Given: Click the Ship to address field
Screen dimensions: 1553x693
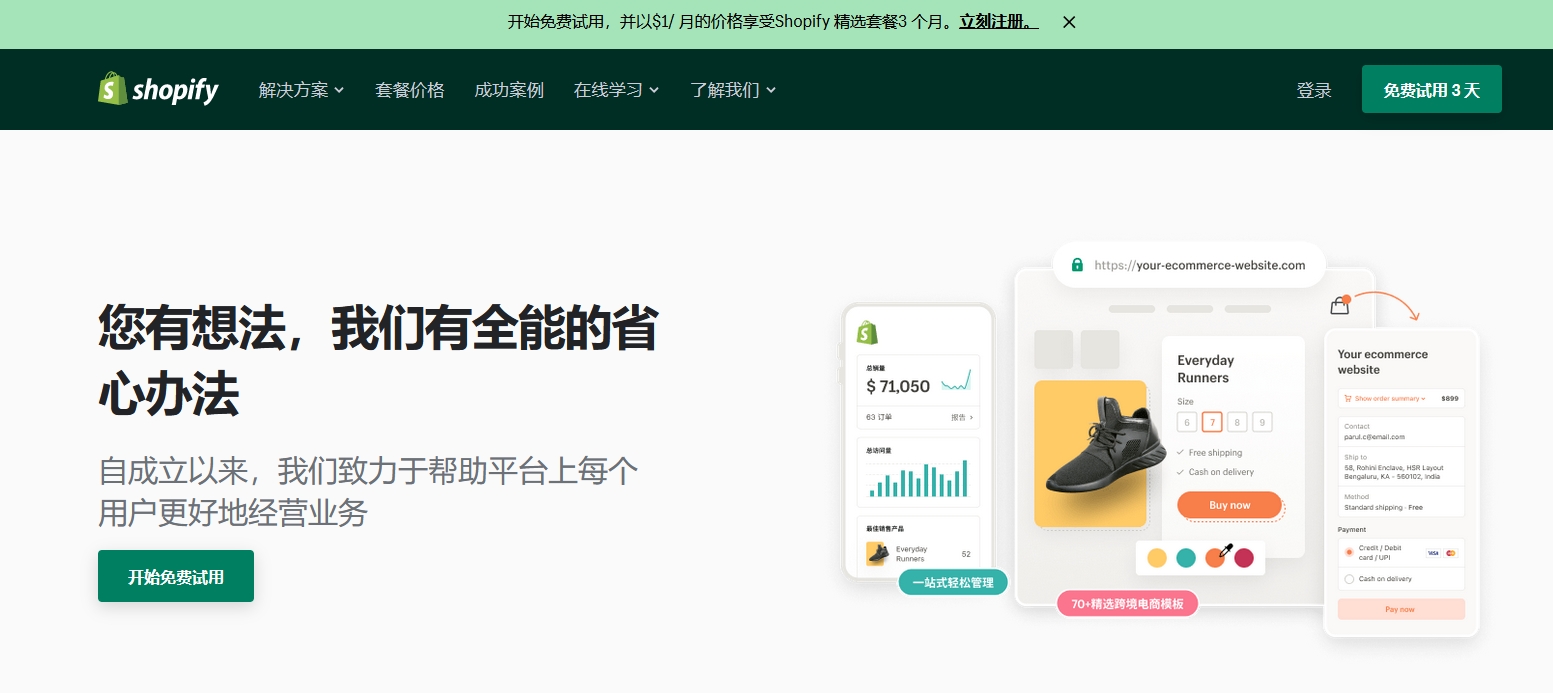Looking at the screenshot, I should pyautogui.click(x=1401, y=467).
